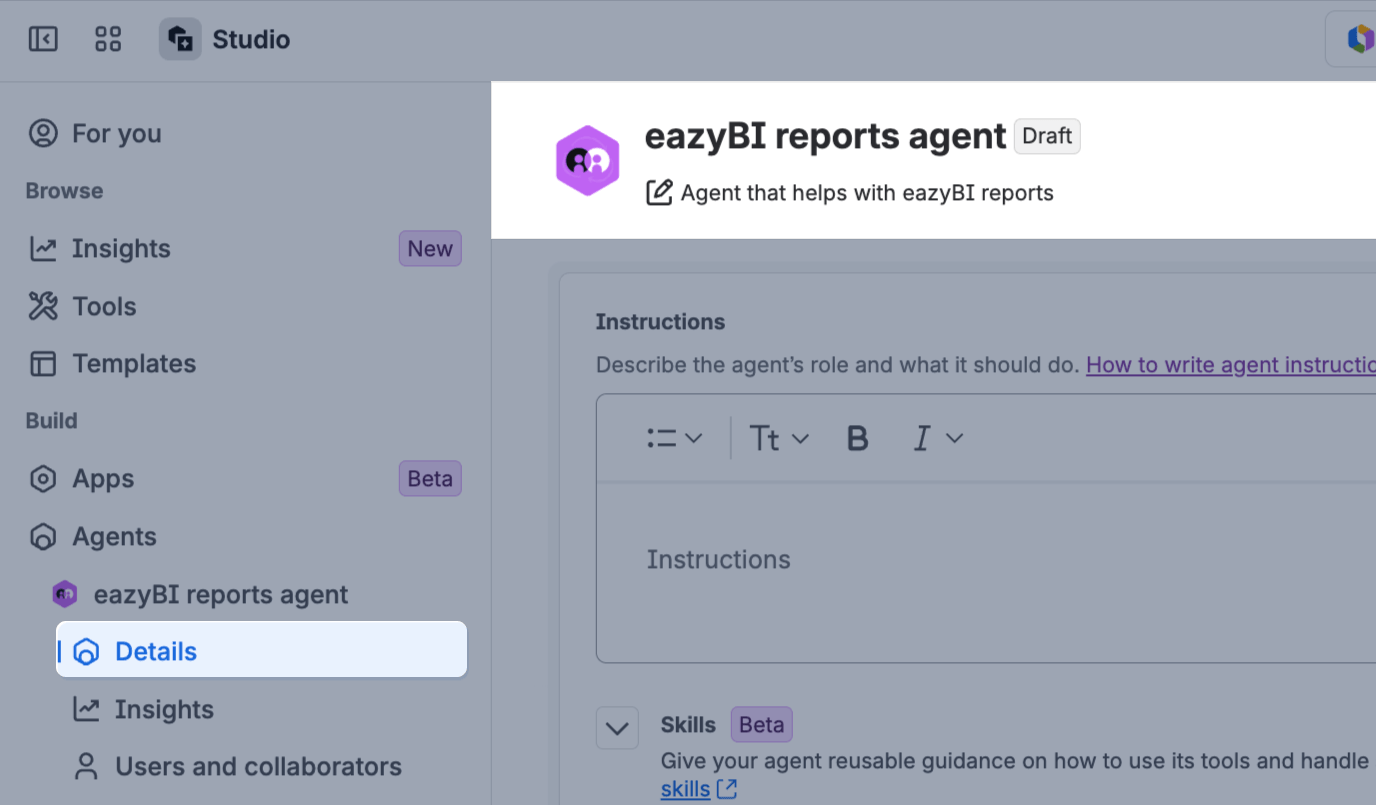
Task: Click the Insights chart icon under Browse
Action: [x=43, y=248]
